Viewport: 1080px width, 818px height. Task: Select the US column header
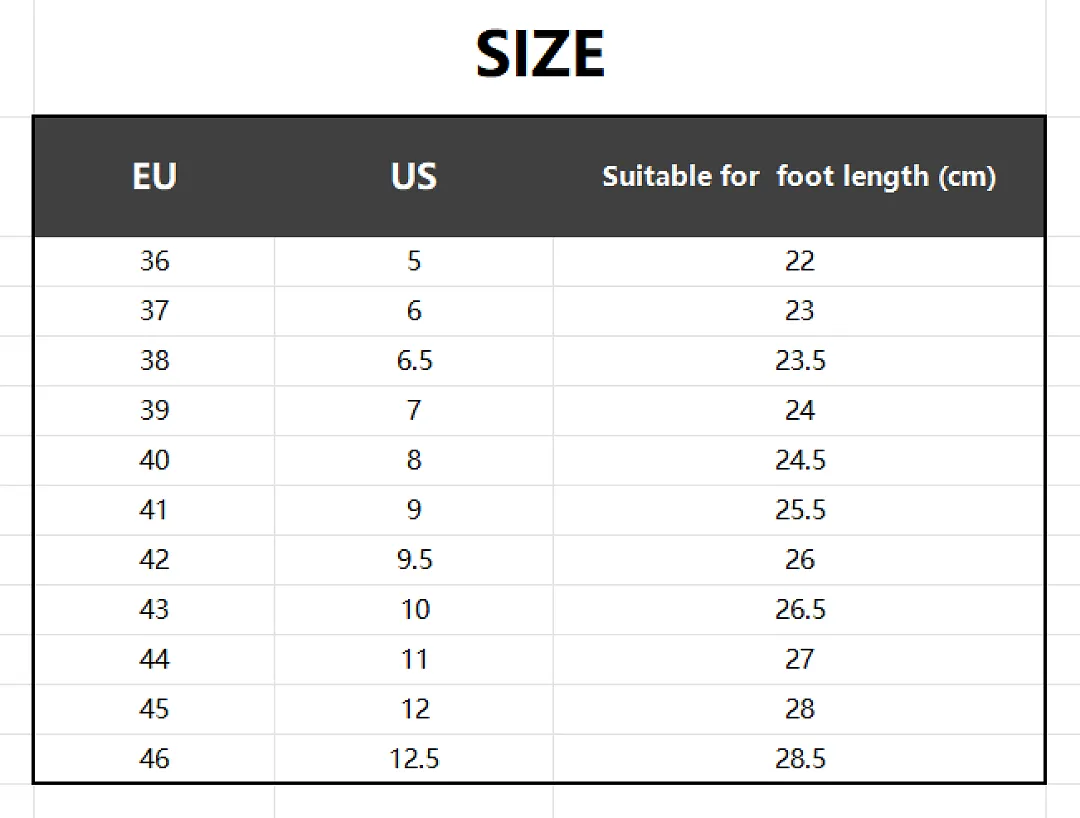[x=413, y=176]
